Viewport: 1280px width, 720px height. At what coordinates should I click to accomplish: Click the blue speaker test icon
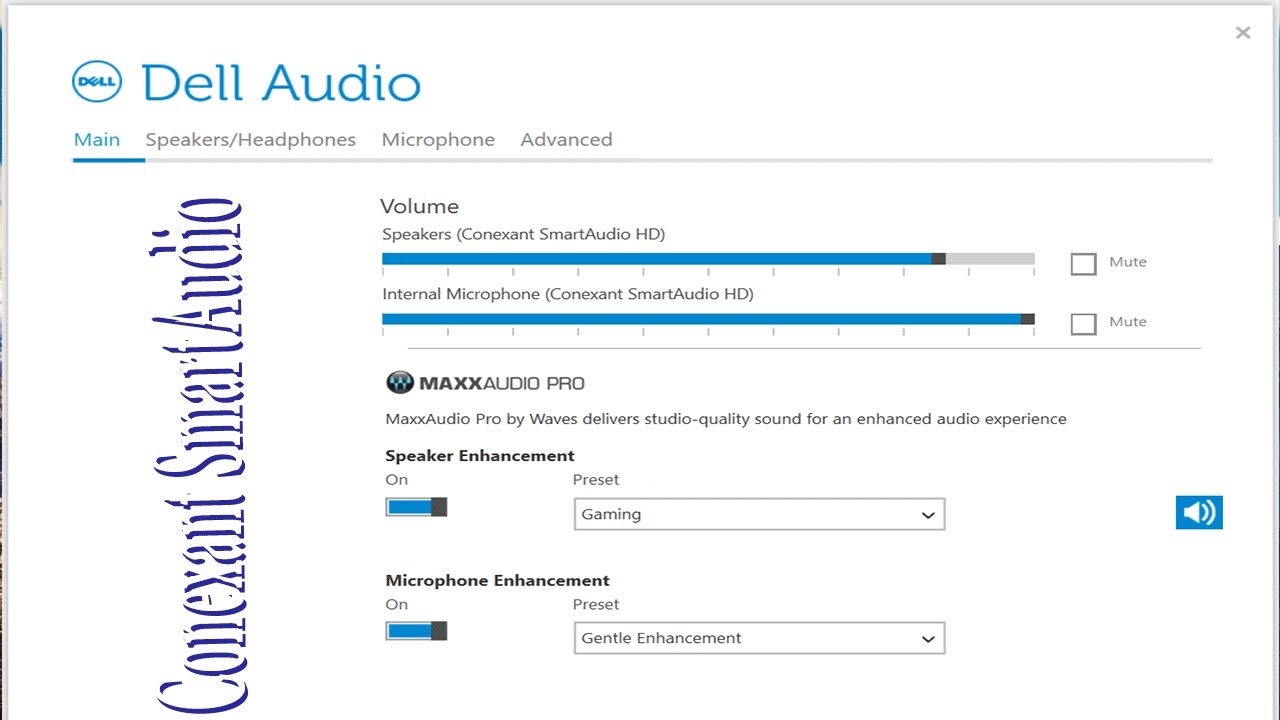(x=1199, y=513)
